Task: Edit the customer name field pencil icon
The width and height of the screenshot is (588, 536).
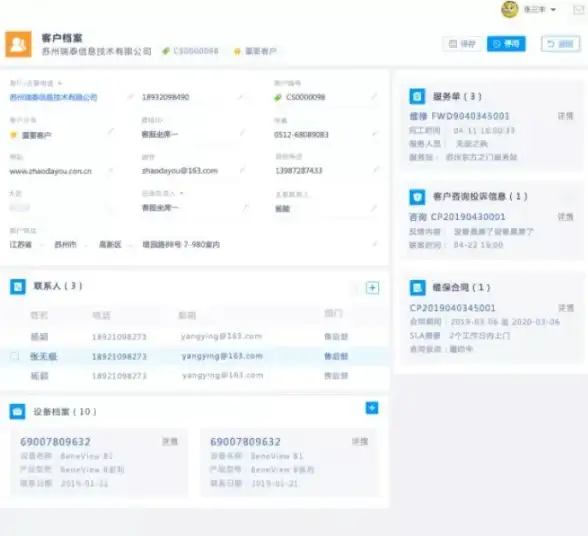Action: click(x=130, y=97)
